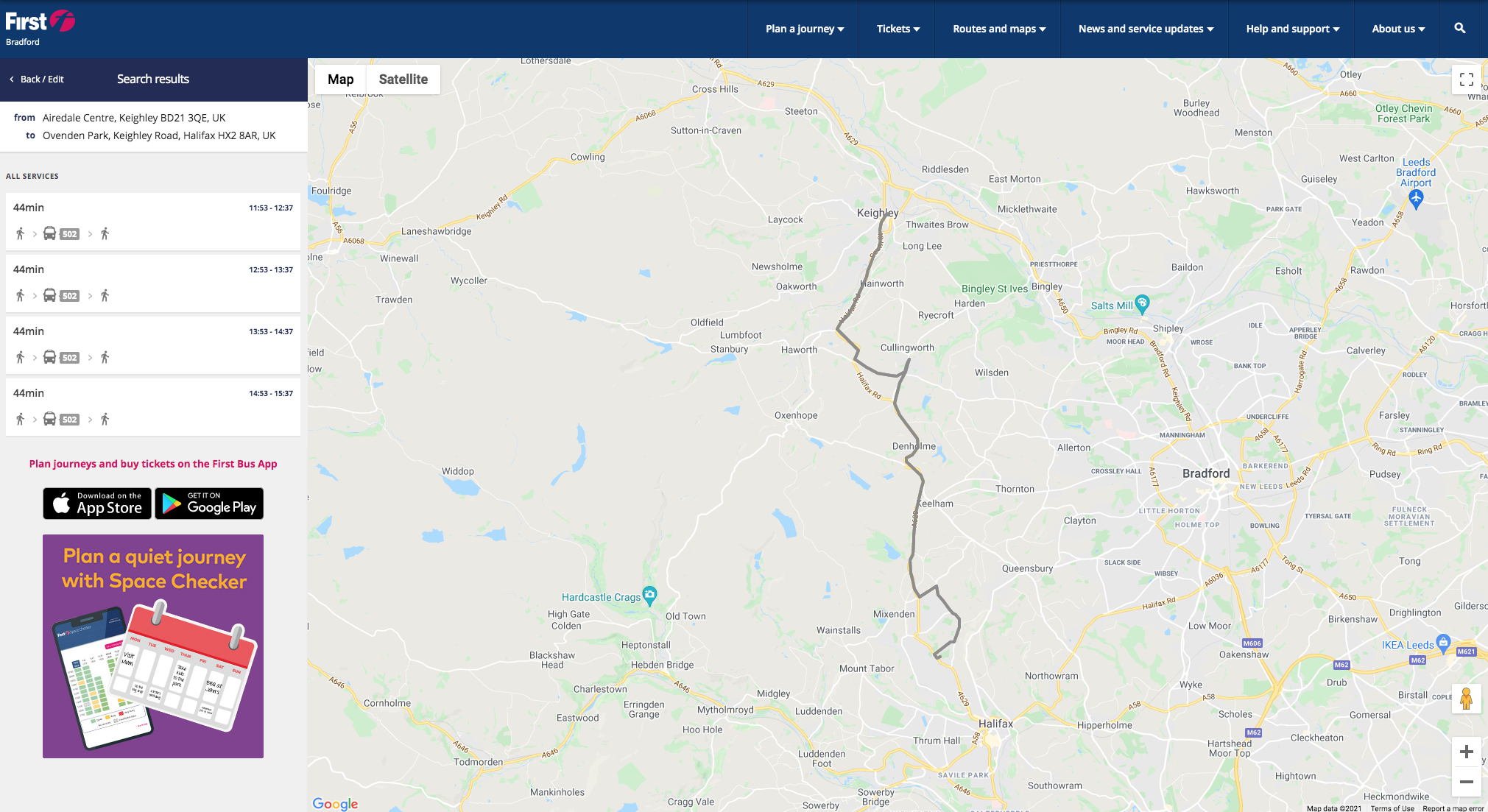Click the First Bus App promo text
Screen dimensions: 1488x812
coord(153,464)
